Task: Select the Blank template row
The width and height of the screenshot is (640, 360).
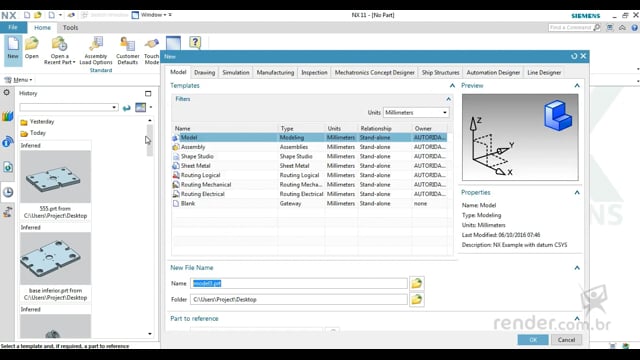Action: coord(309,203)
